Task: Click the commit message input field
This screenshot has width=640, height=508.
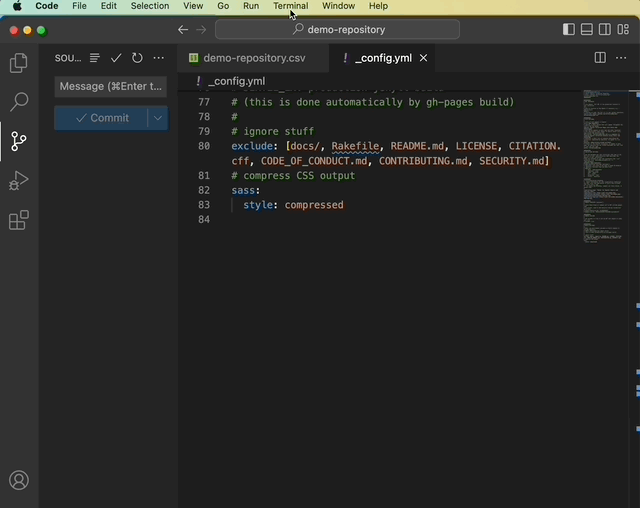Action: tap(110, 86)
